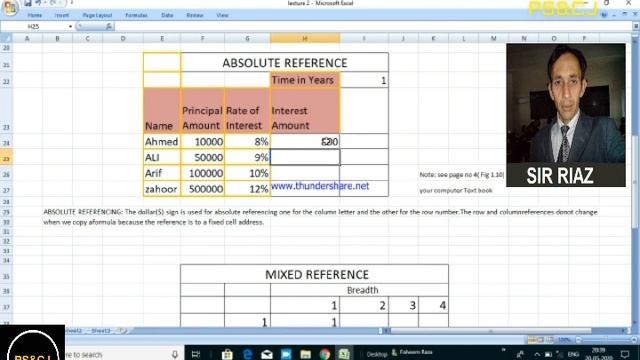This screenshot has width=640, height=360.
Task: Open Google Chrome from the taskbar
Action: click(x=325, y=354)
